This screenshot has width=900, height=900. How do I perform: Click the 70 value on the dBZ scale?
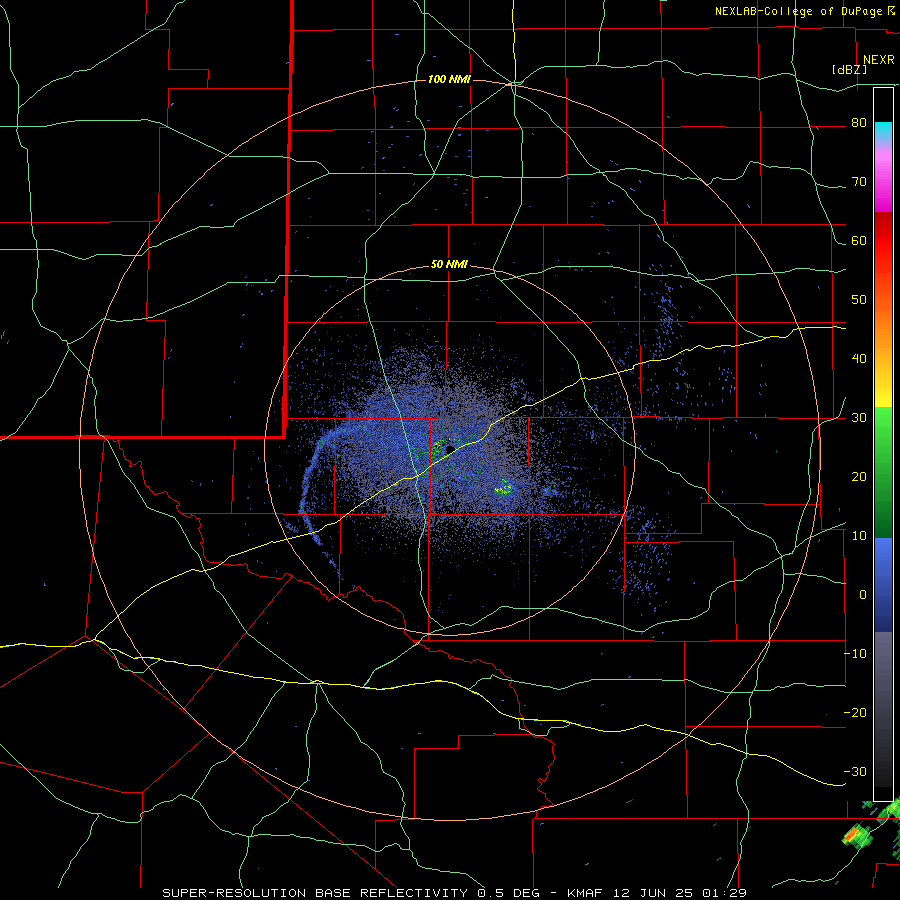coord(859,182)
